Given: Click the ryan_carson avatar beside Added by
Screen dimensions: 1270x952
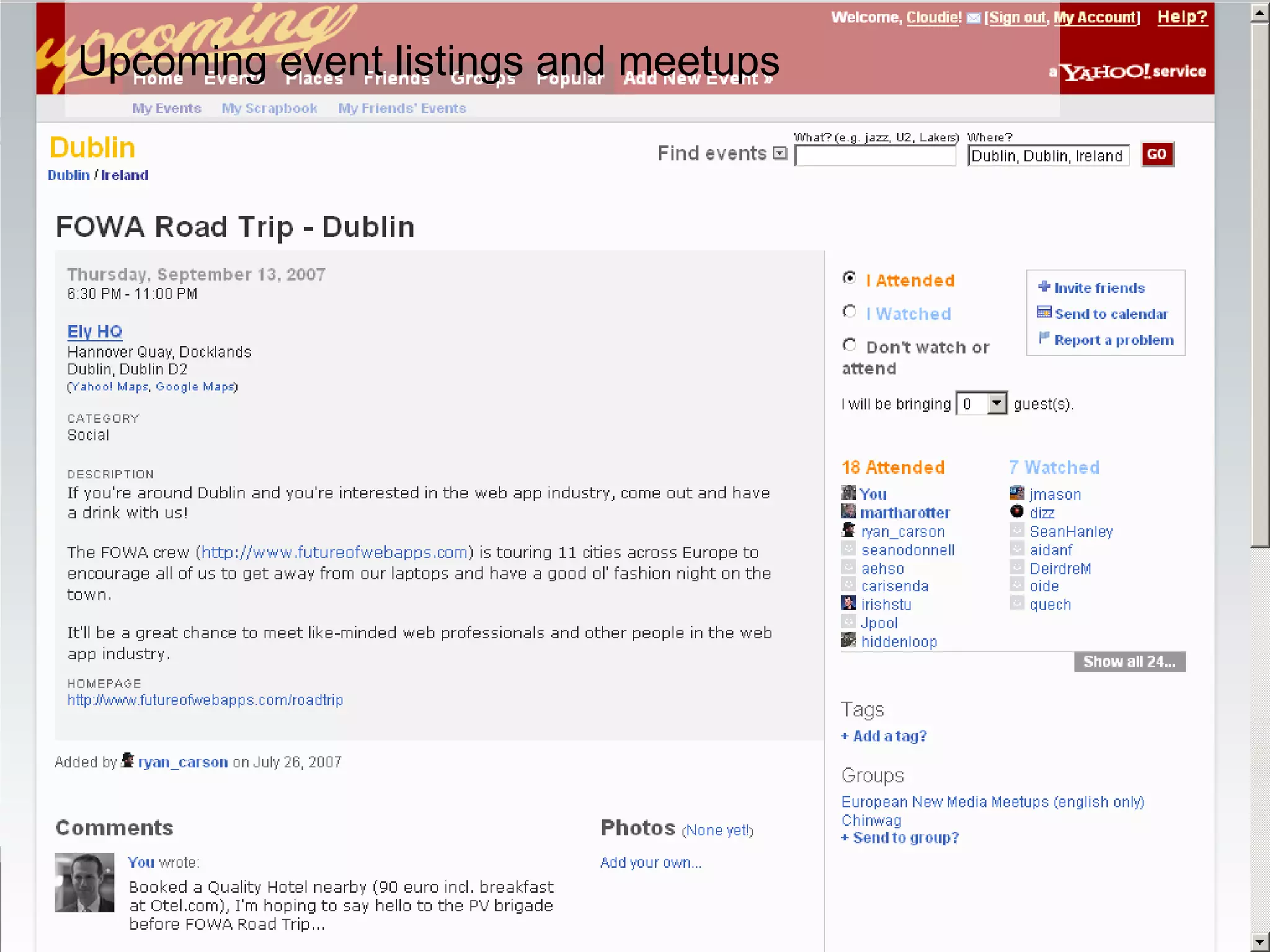Looking at the screenshot, I should click(x=128, y=760).
